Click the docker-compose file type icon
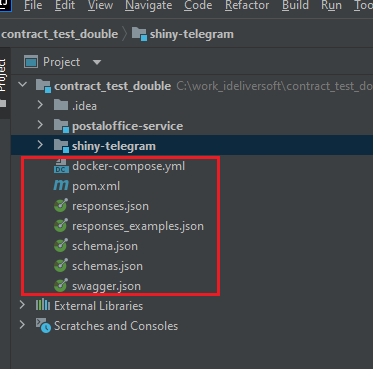Image resolution: width=373 pixels, height=369 pixels. pos(61,166)
